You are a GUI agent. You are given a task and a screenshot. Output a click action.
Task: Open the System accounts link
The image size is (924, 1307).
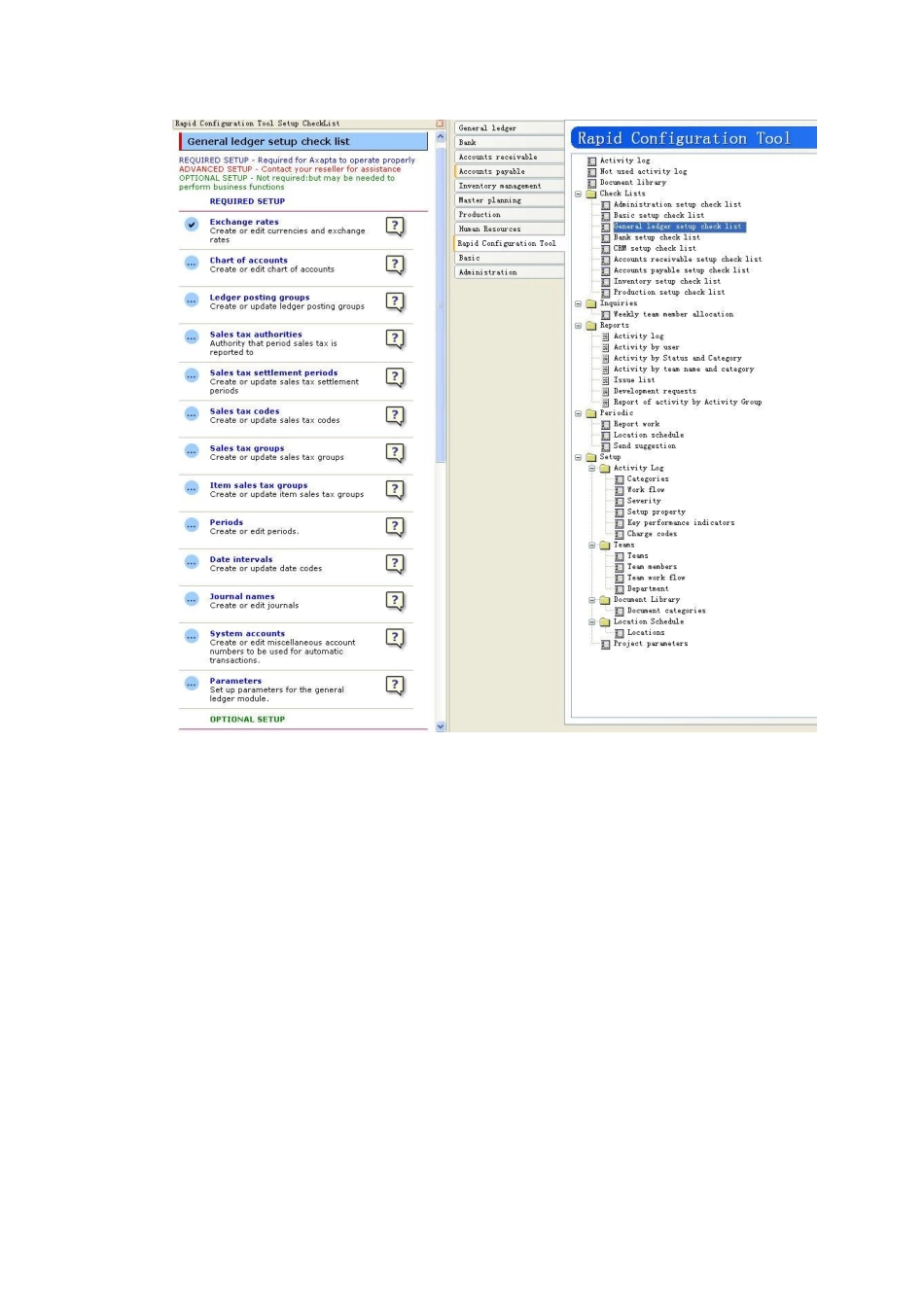[247, 633]
